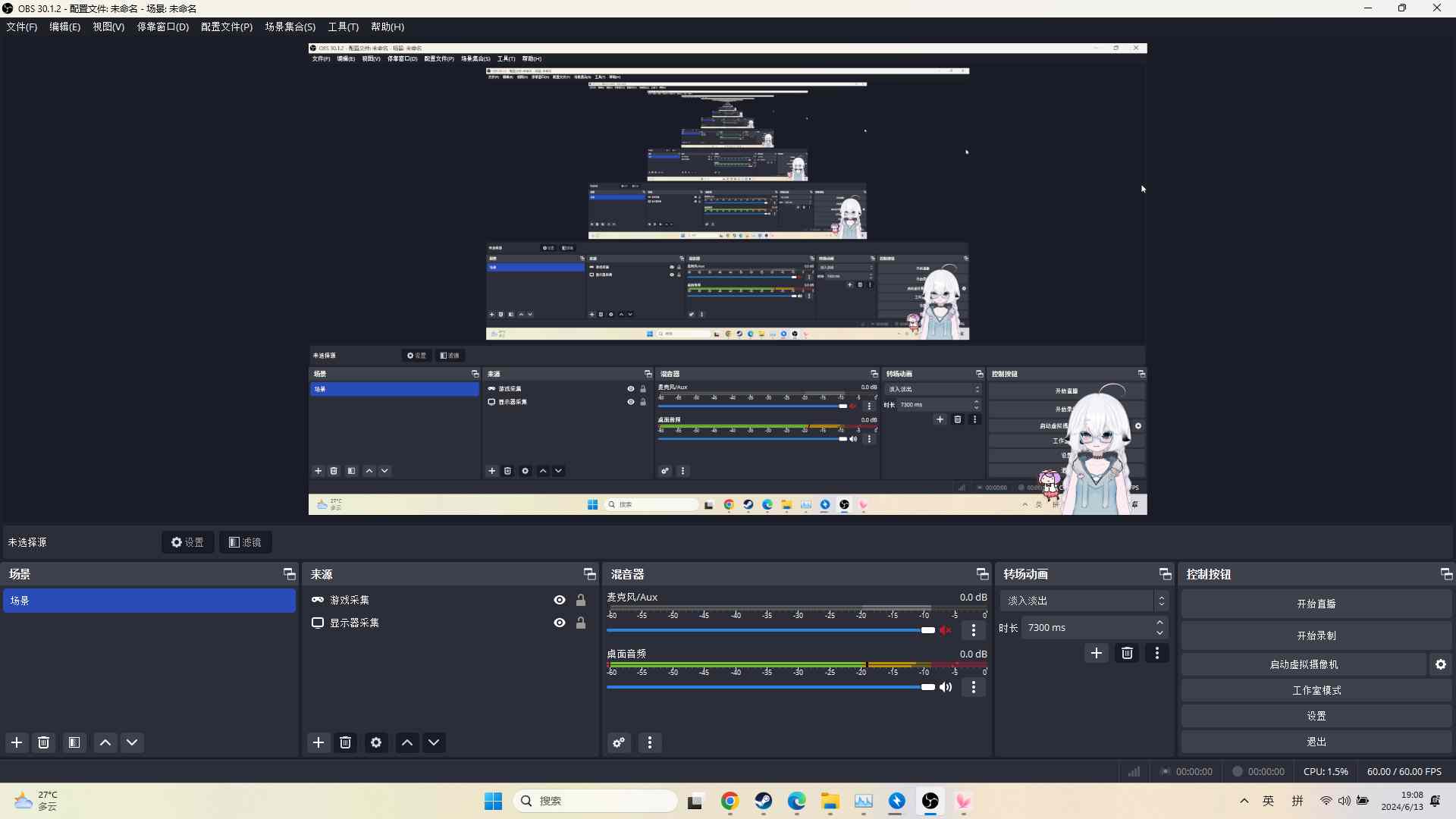Add a new source with the plus icon
This screenshot has width=1456, height=819.
tap(318, 742)
